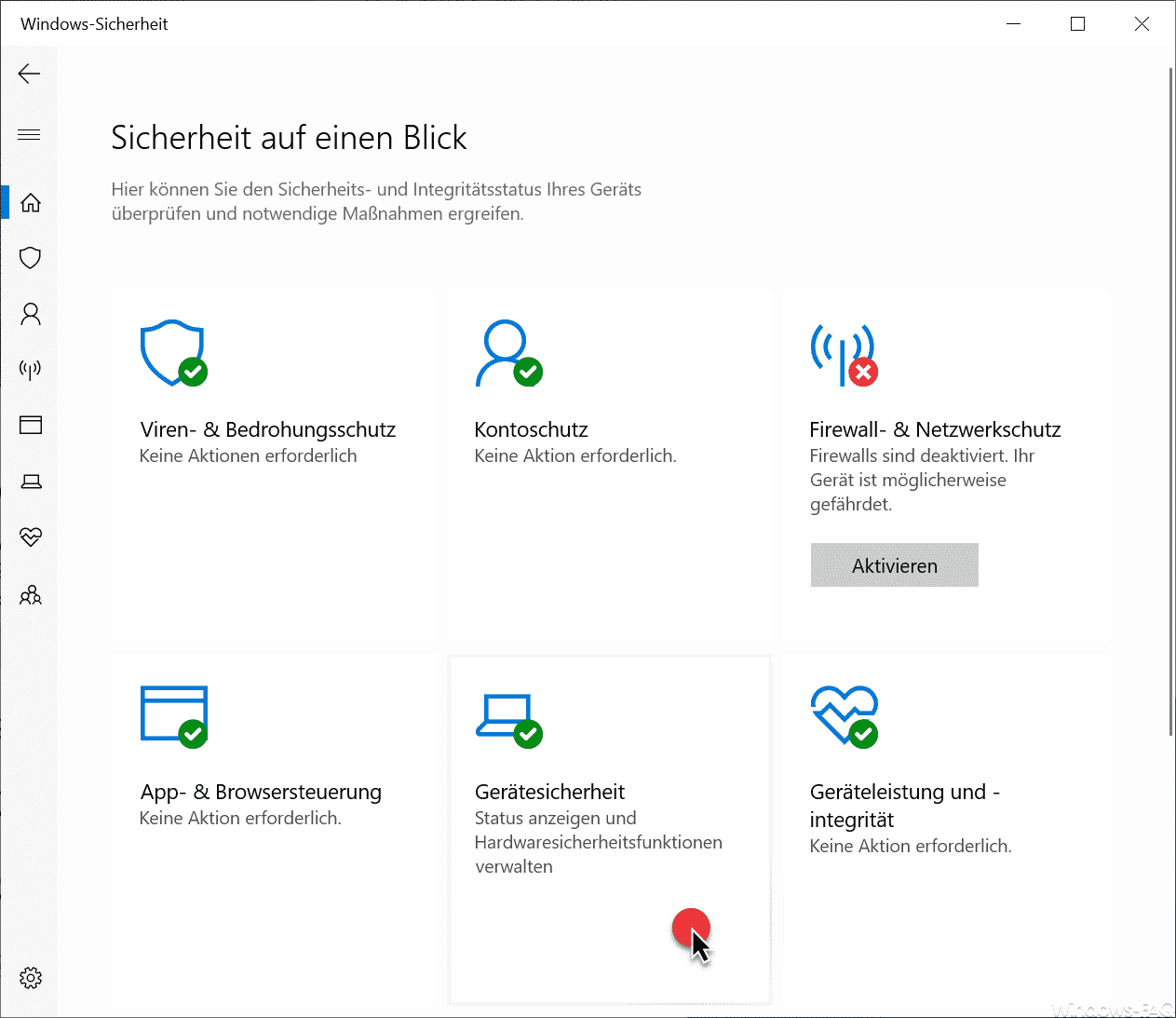Expand the hamburger navigation menu
The image size is (1176, 1018).
click(29, 135)
